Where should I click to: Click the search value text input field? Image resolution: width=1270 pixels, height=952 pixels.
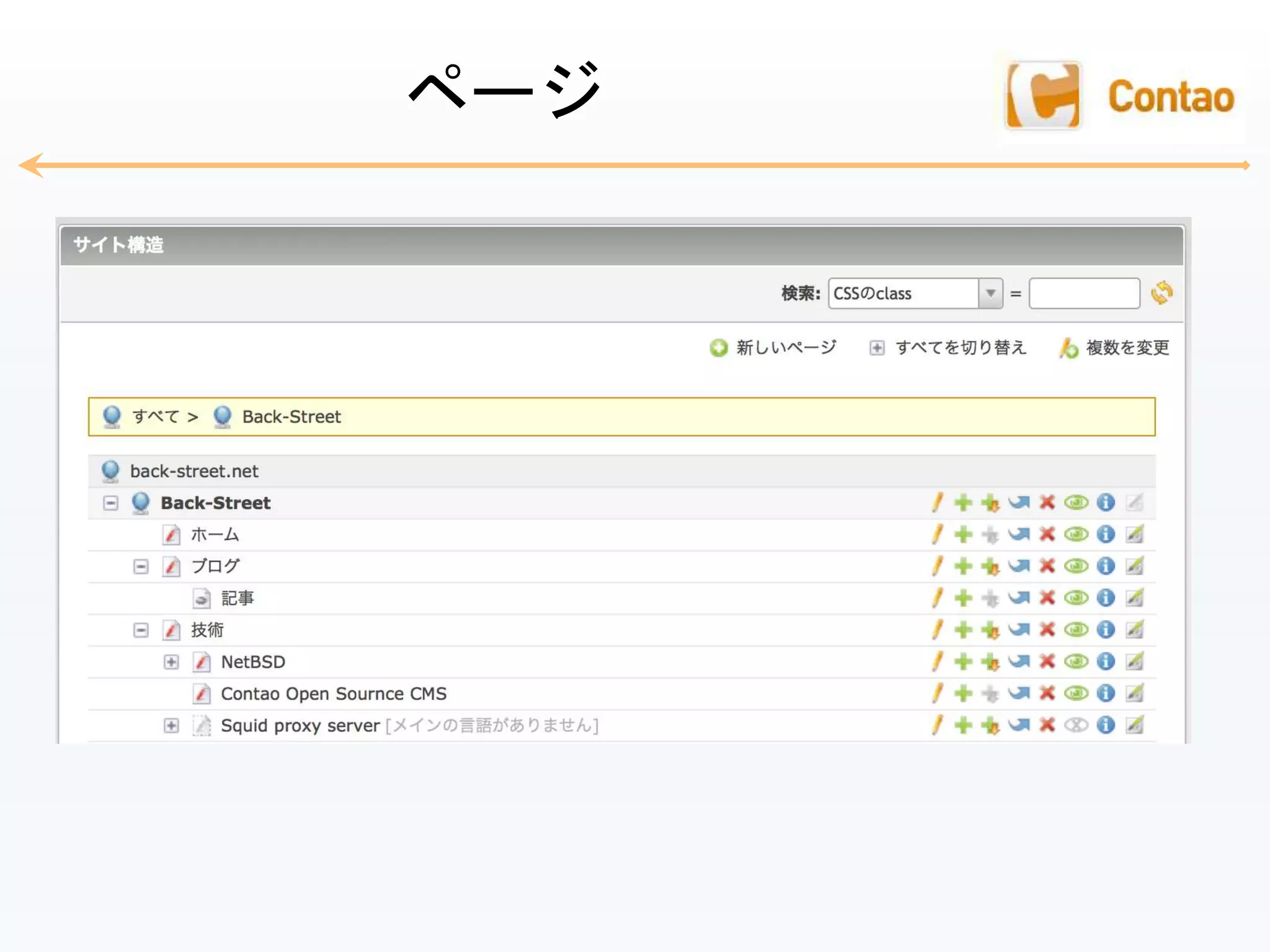pos(1084,293)
